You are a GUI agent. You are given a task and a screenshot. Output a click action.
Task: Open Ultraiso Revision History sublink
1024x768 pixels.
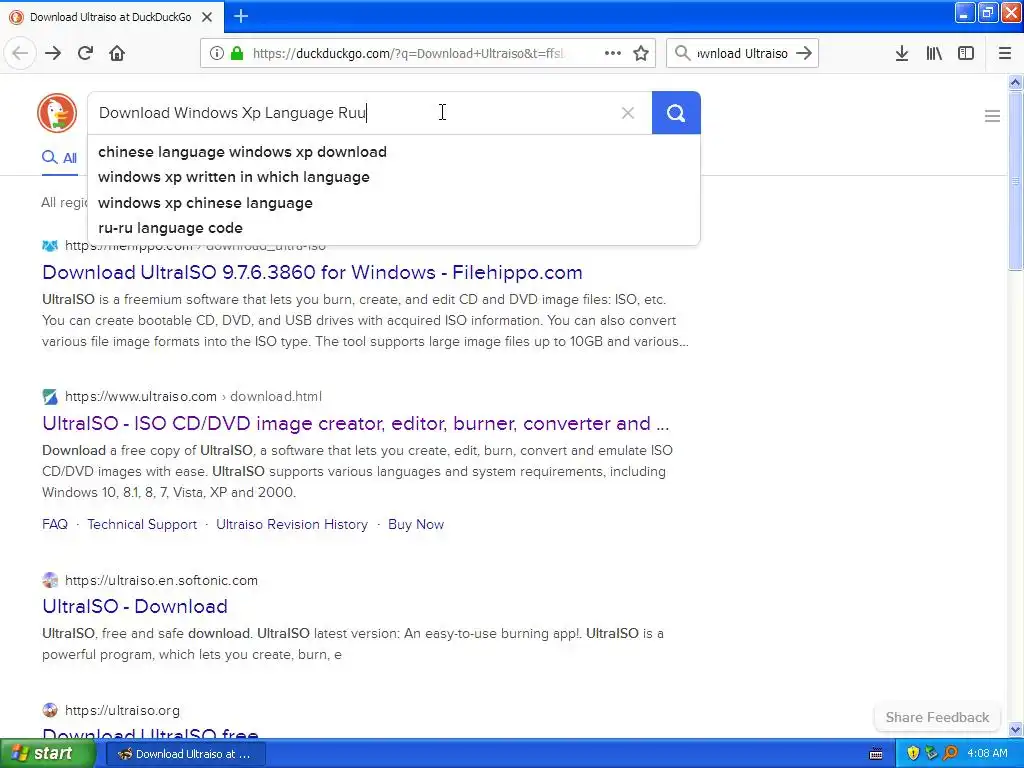[x=292, y=524]
